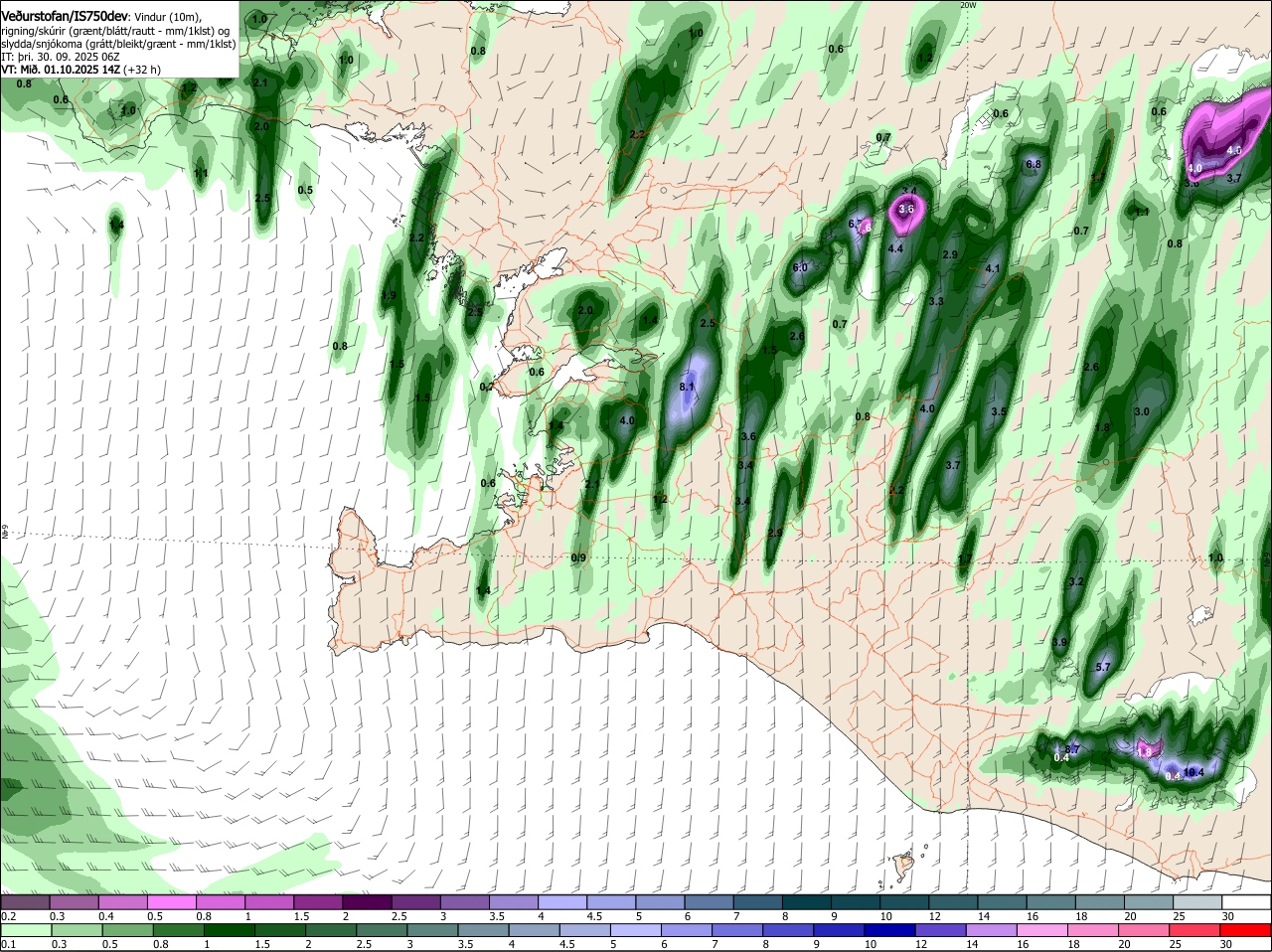The image size is (1272, 952).
Task: Click the 3.9 precipitation value label
Action: (x=1059, y=643)
